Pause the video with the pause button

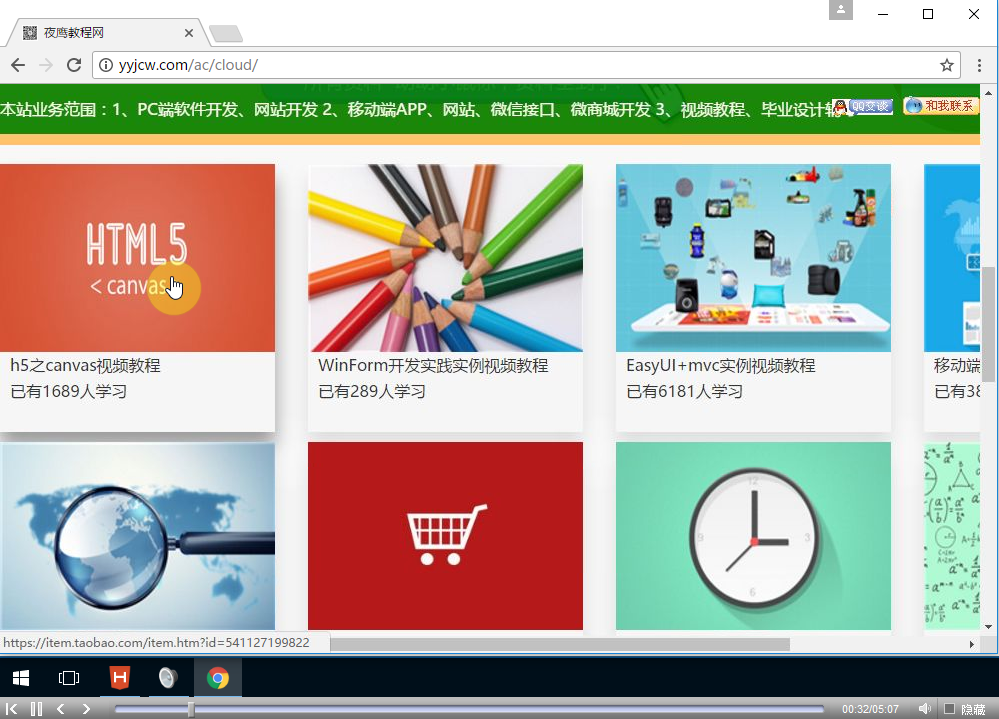(x=36, y=709)
